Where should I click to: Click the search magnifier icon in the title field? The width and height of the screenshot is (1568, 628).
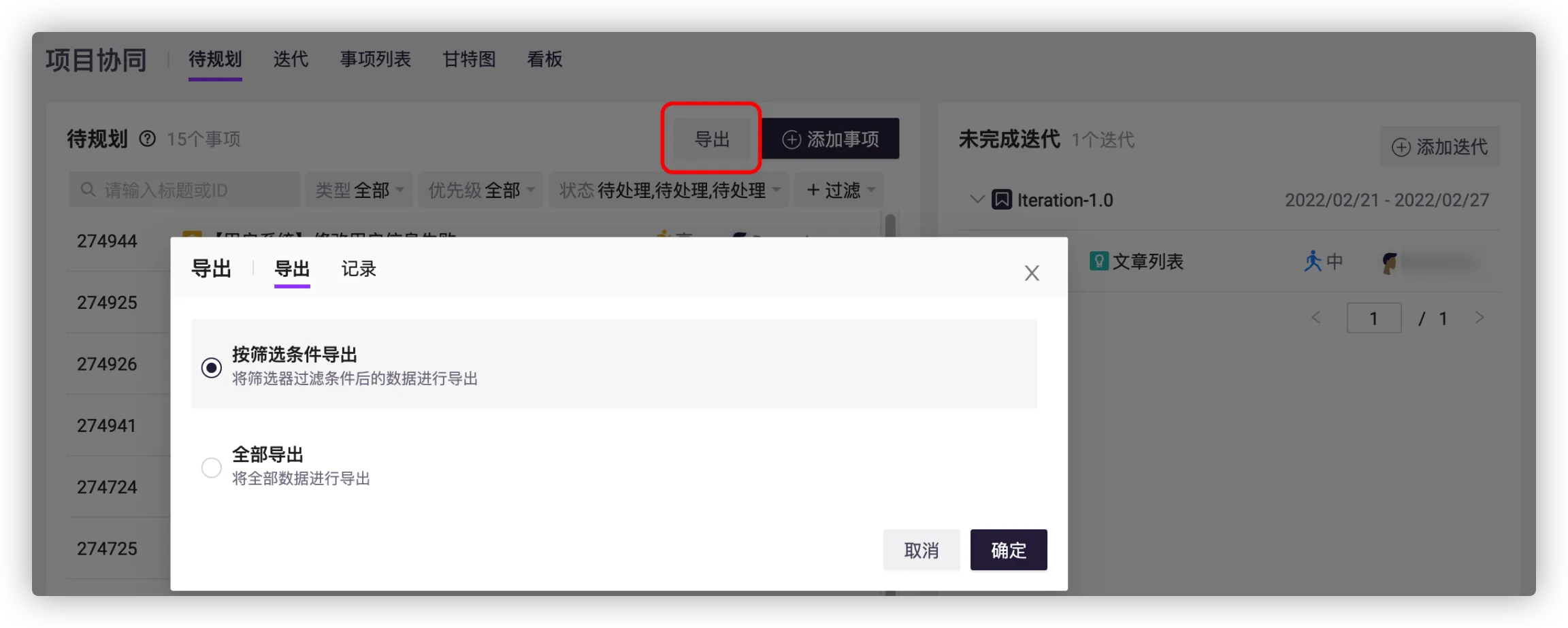tap(88, 190)
